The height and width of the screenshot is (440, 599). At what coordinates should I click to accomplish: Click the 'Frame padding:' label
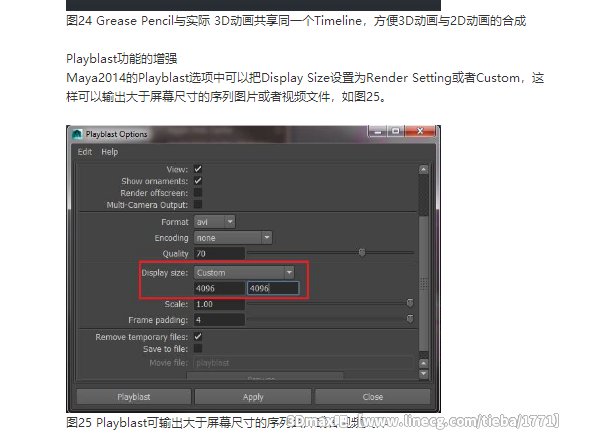tap(158, 320)
